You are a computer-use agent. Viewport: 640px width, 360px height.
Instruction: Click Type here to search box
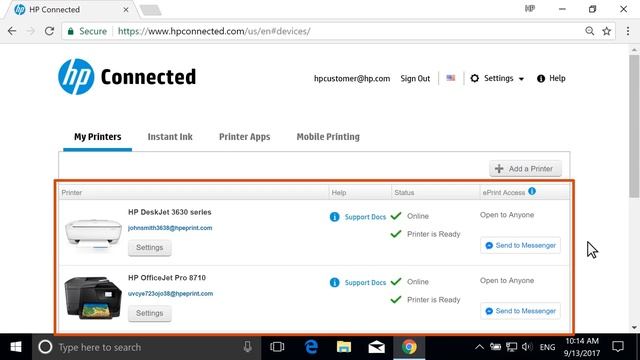pyautogui.click(x=146, y=347)
